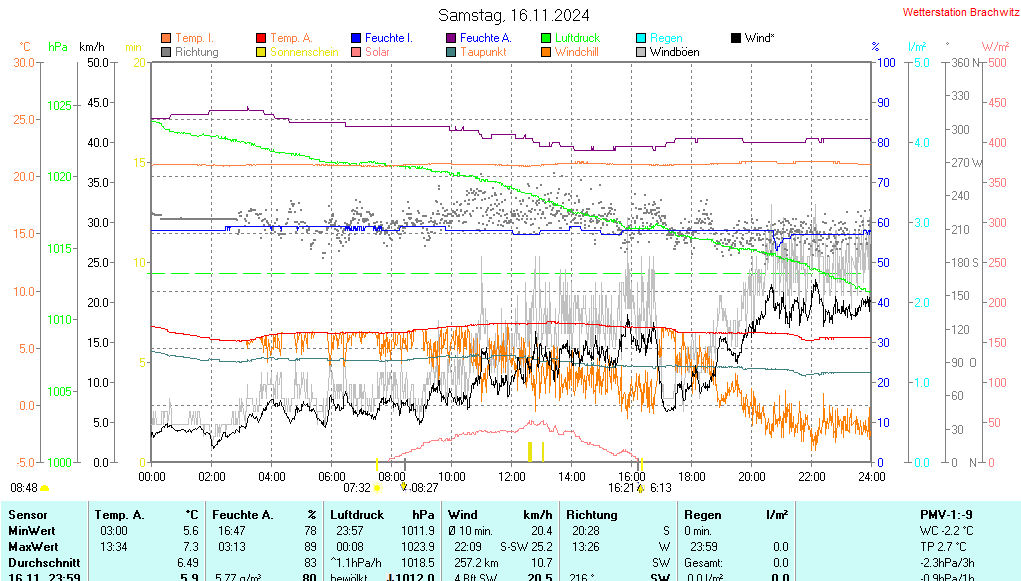Click the blue Feuchte I. legend square
The width and height of the screenshot is (1021, 581).
(356, 38)
